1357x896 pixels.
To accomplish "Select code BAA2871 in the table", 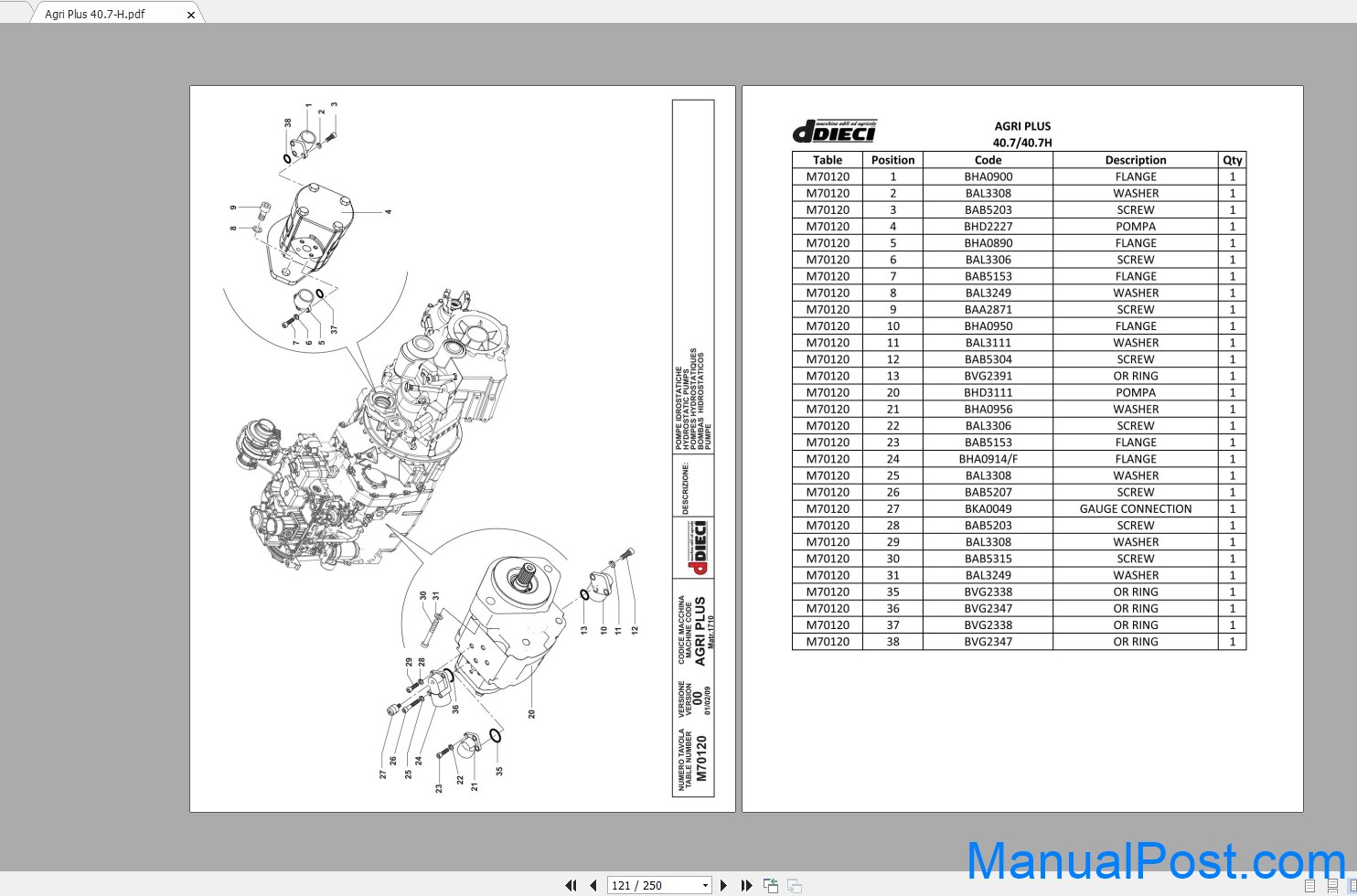I will coord(988,309).
